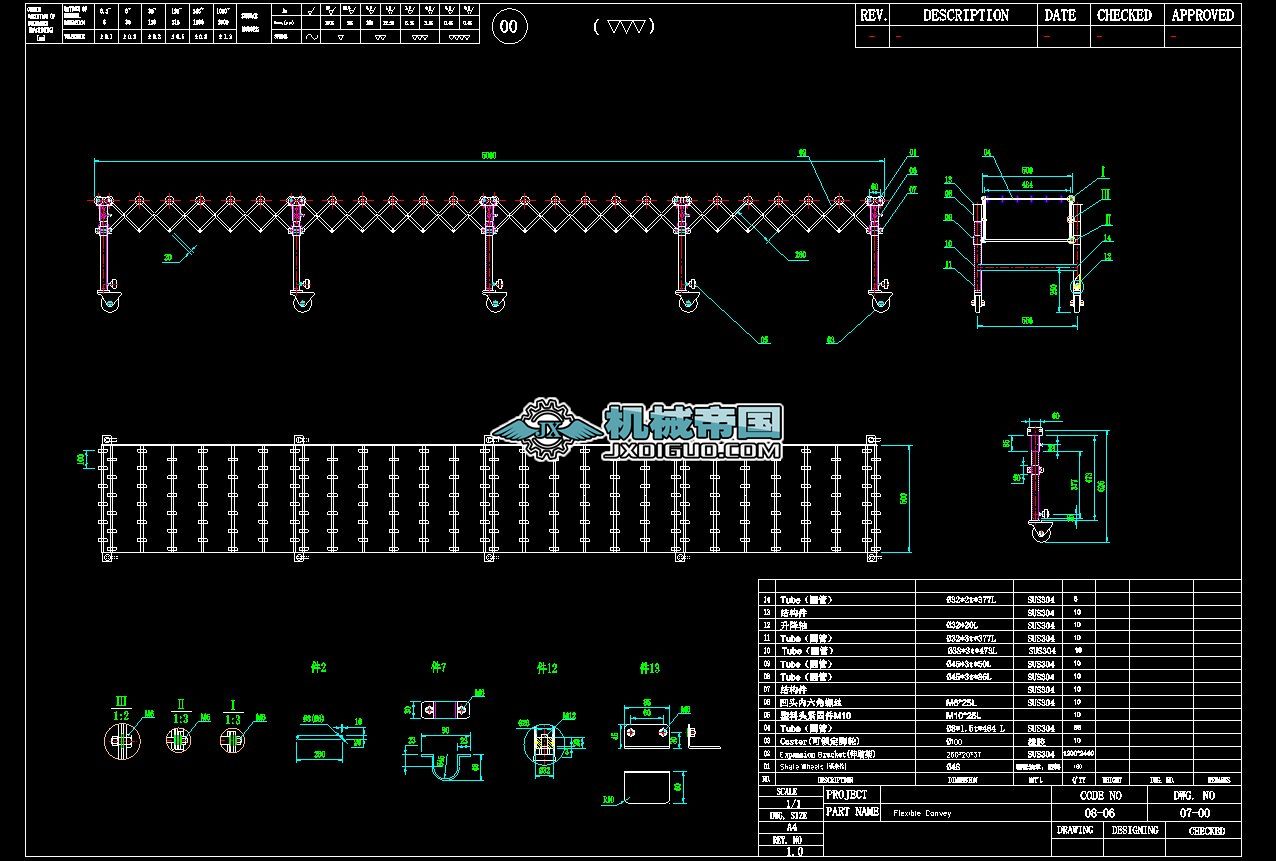Select the PART NAME label
1276x861 pixels.
click(853, 812)
